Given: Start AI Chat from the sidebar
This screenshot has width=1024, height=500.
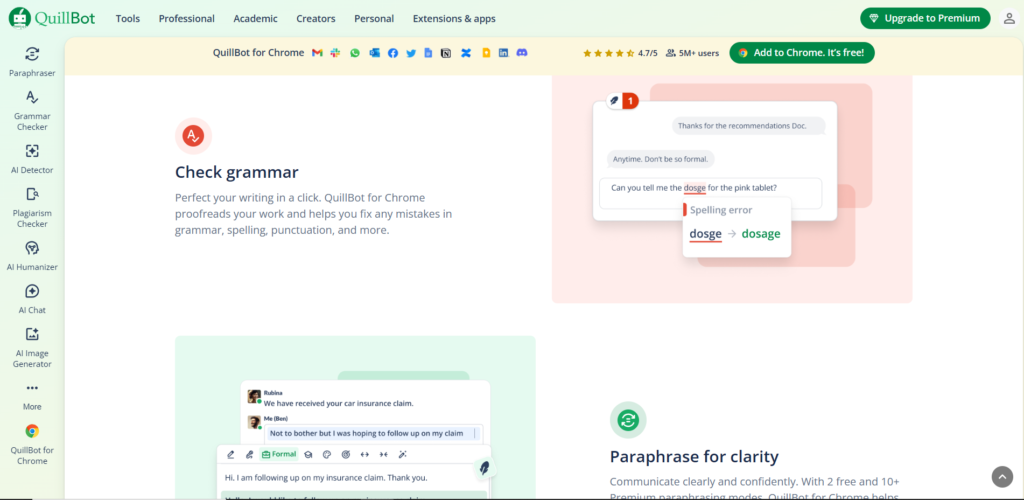Looking at the screenshot, I should (32, 292).
